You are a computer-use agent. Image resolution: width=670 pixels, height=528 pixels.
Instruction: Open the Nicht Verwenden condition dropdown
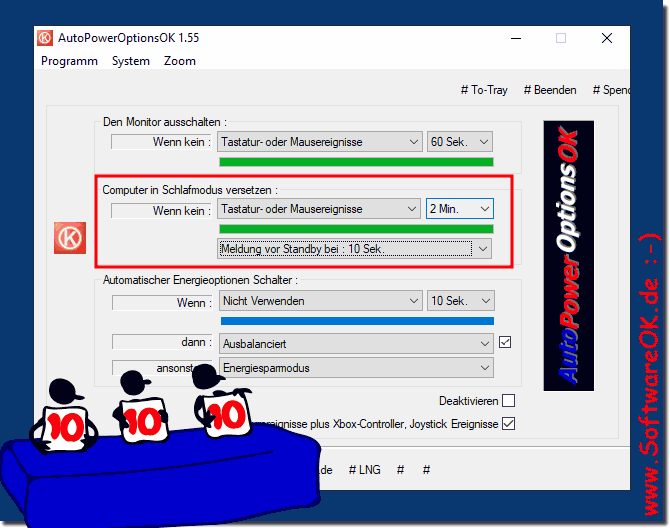pyautogui.click(x=320, y=301)
